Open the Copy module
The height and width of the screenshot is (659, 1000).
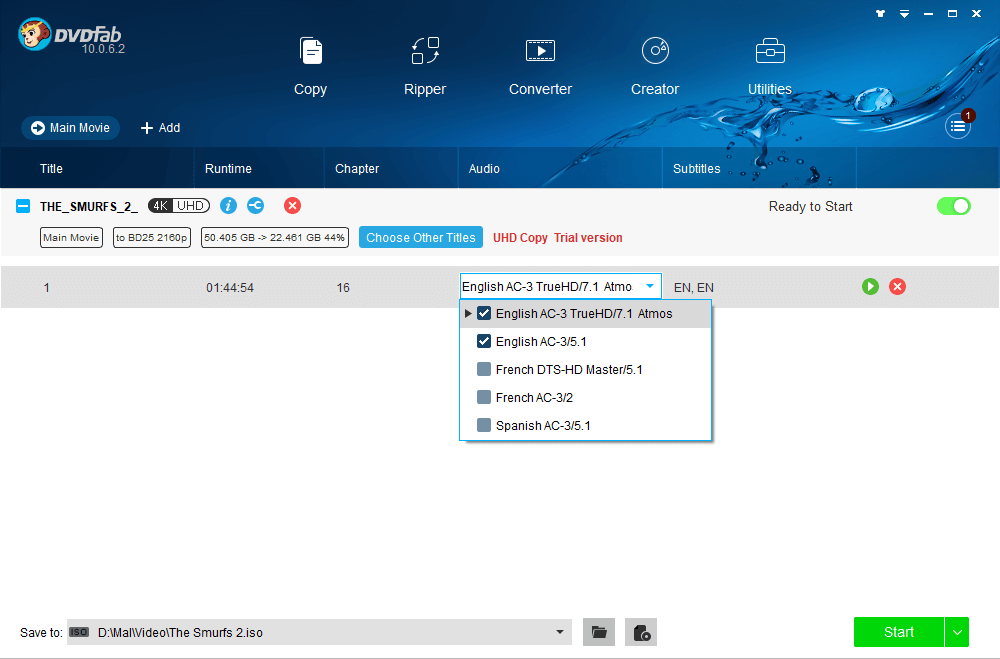(311, 66)
